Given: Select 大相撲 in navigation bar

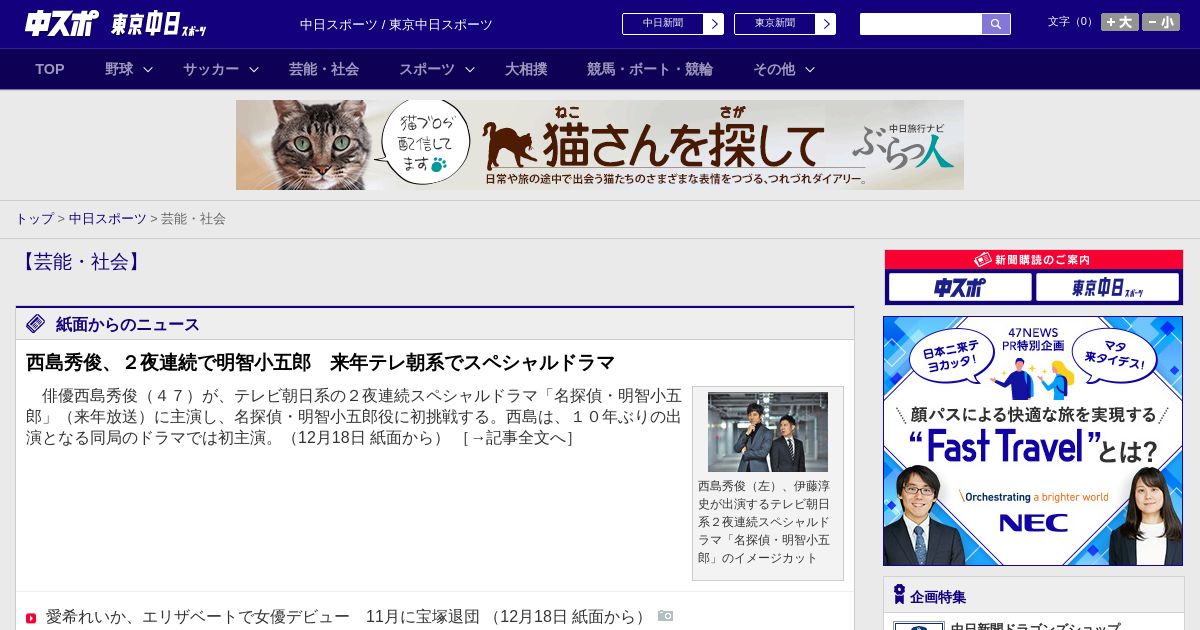Looking at the screenshot, I should coord(526,69).
